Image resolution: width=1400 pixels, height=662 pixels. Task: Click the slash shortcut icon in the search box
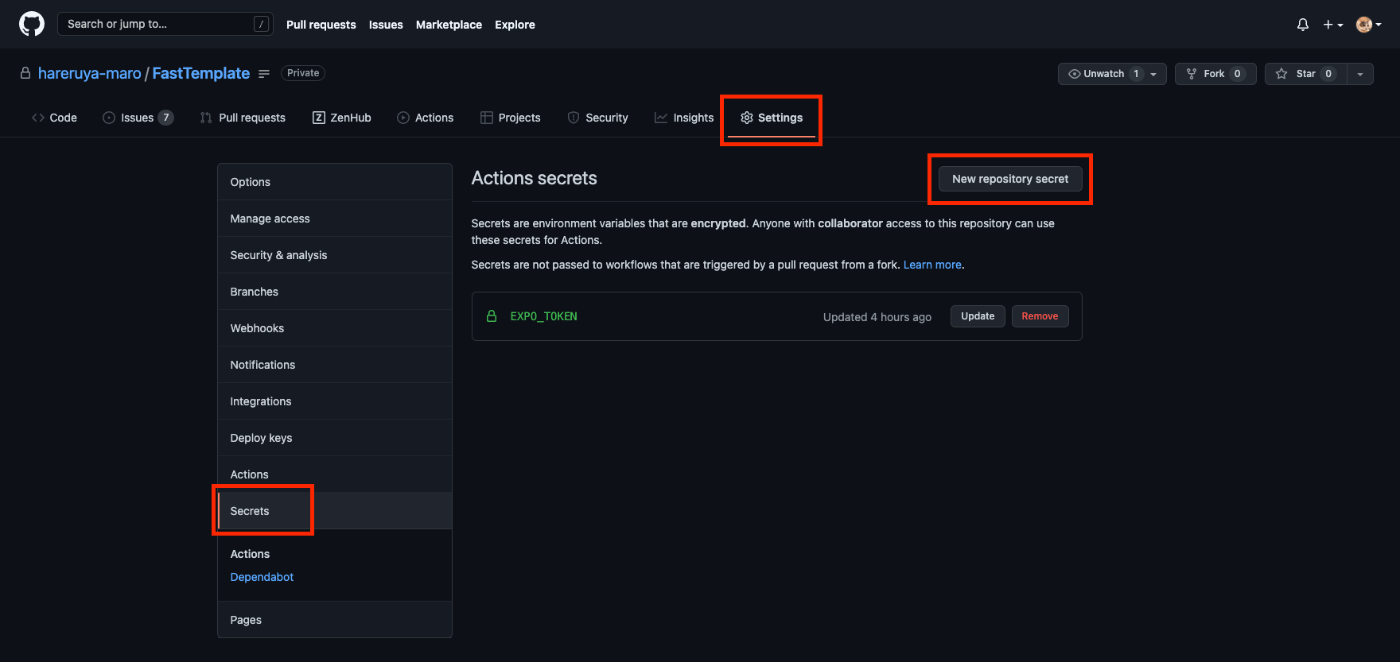[x=261, y=24]
